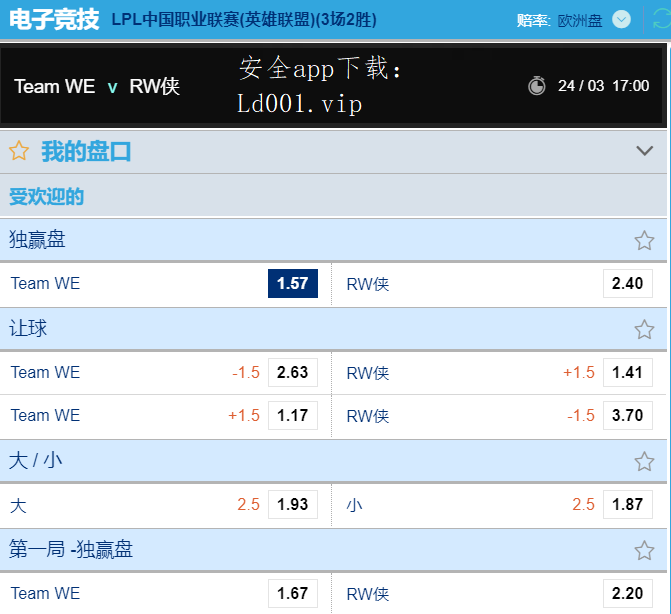Favorite the 第一局 -独赢盘 market star
The image size is (671, 614).
click(x=644, y=550)
